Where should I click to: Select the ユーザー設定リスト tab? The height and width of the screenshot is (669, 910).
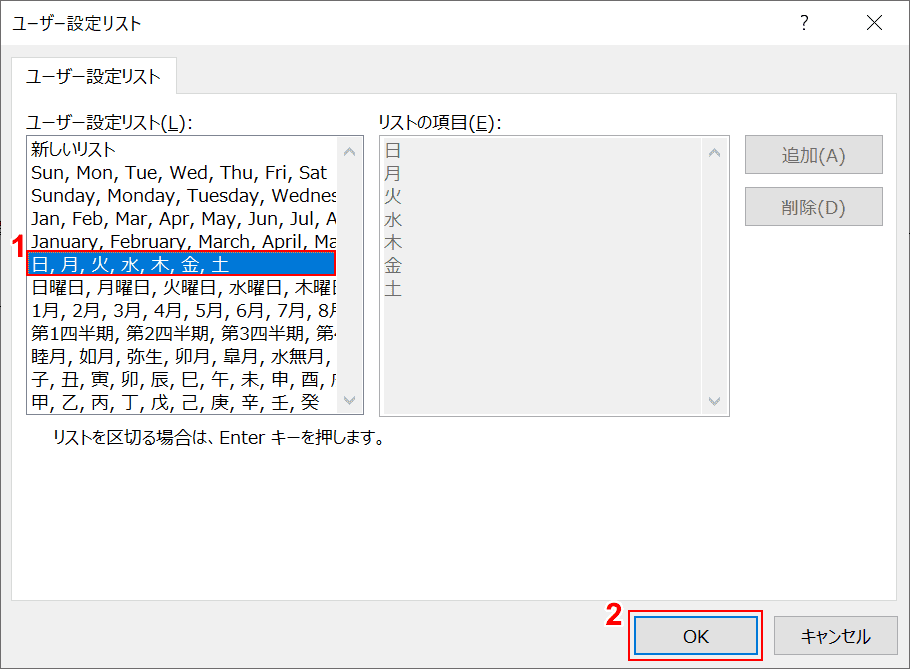[x=93, y=76]
